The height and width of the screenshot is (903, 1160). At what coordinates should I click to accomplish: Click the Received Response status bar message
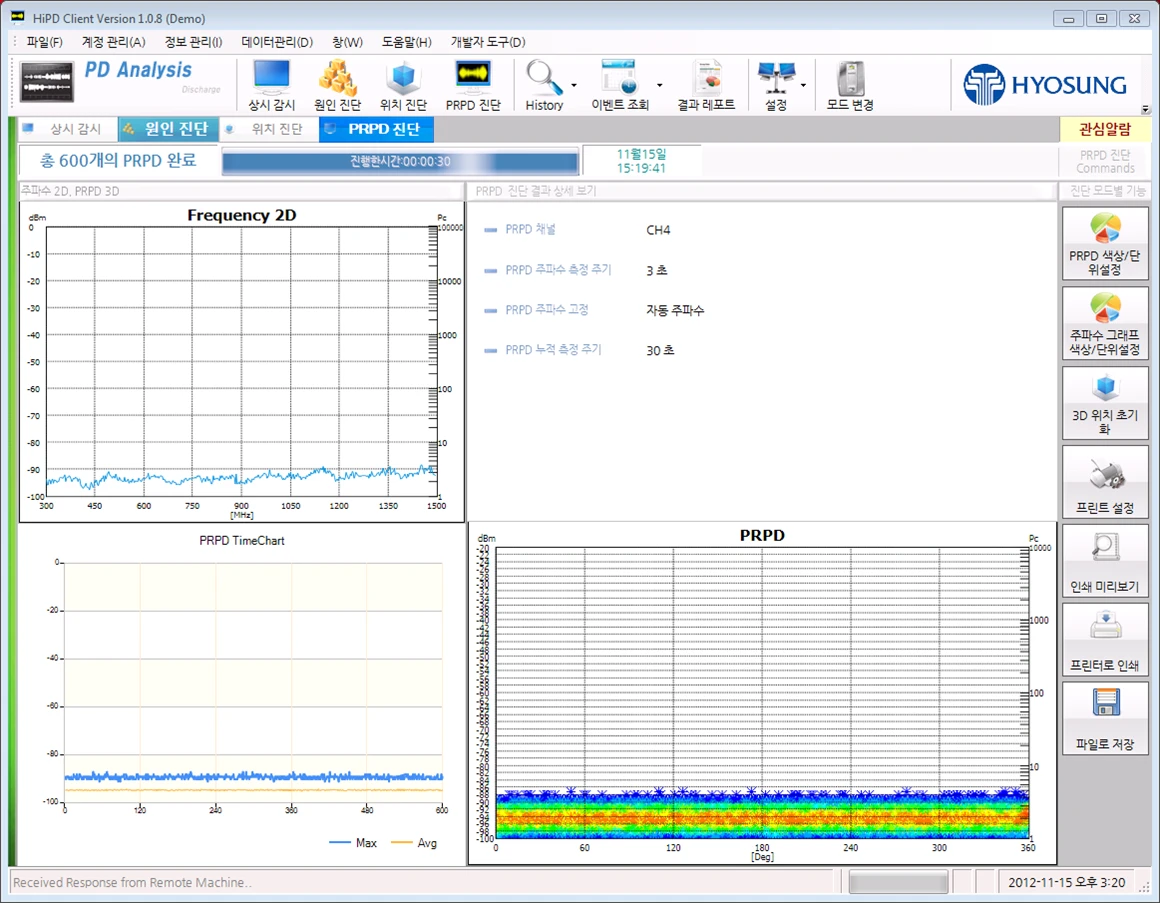pyautogui.click(x=132, y=882)
